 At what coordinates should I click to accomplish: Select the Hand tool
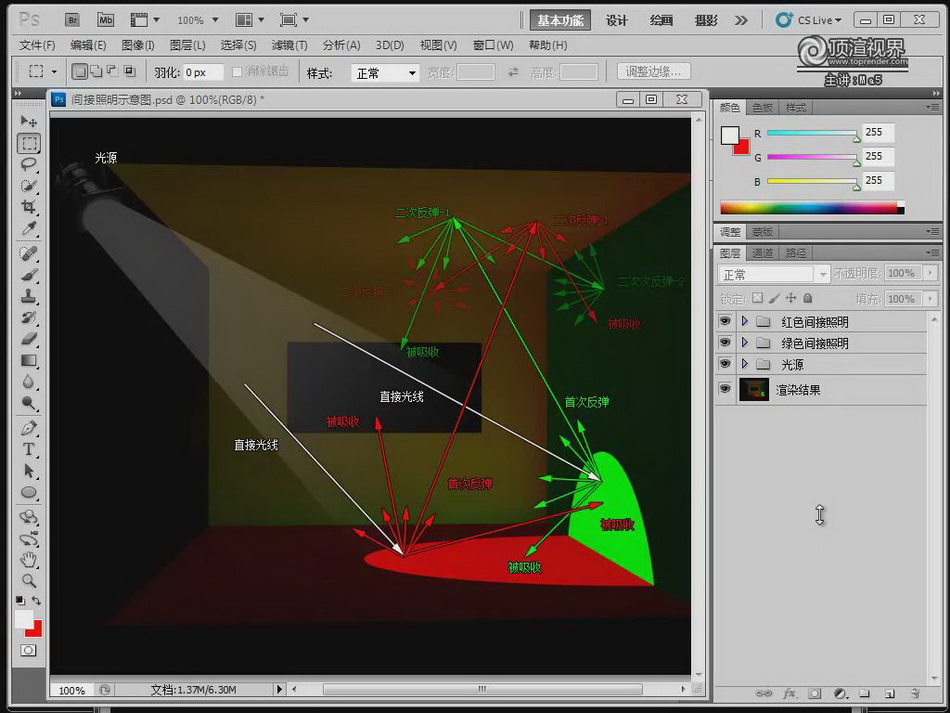pos(29,558)
